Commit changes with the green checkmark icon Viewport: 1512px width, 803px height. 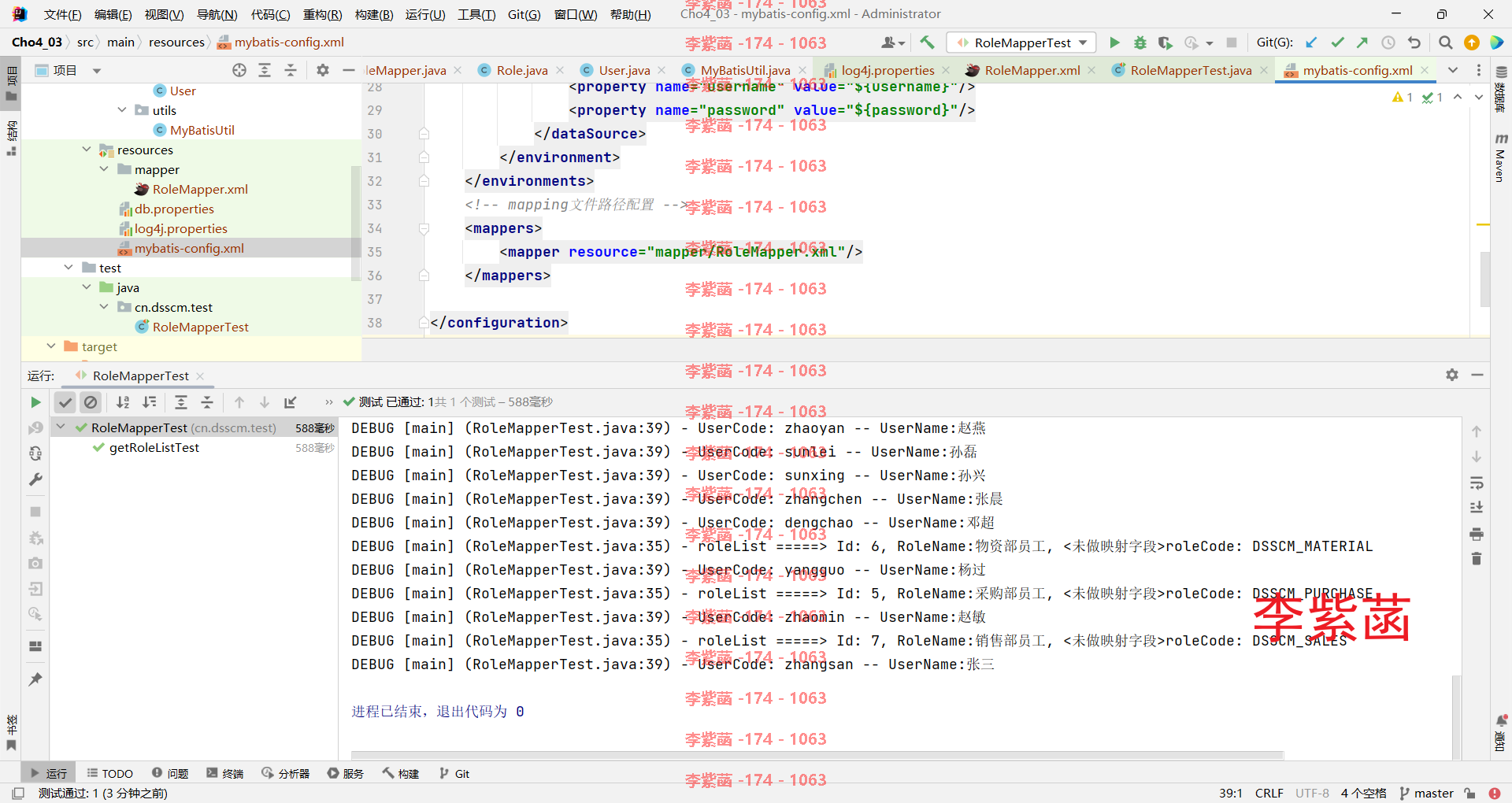tap(1337, 43)
